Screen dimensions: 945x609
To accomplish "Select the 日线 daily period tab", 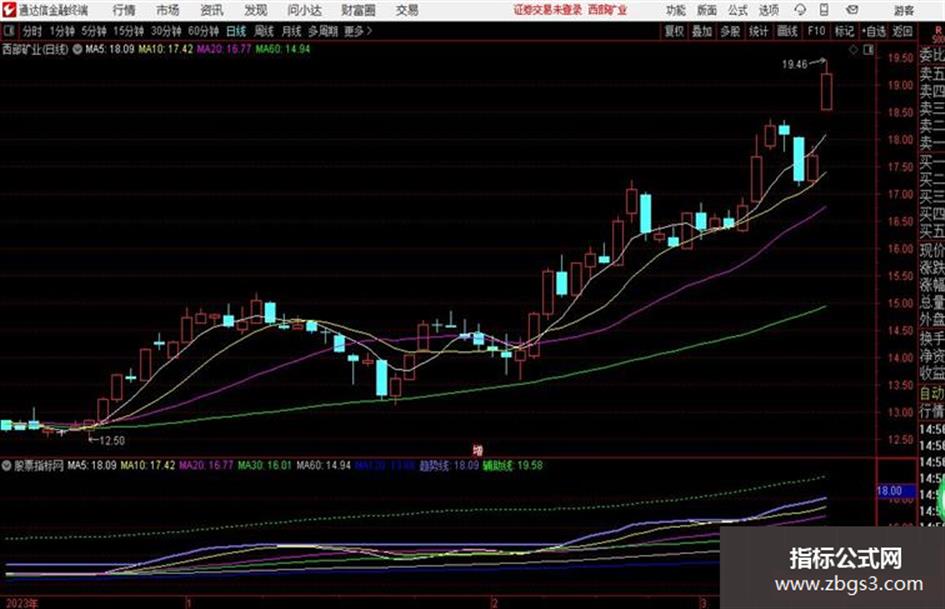I will click(236, 31).
